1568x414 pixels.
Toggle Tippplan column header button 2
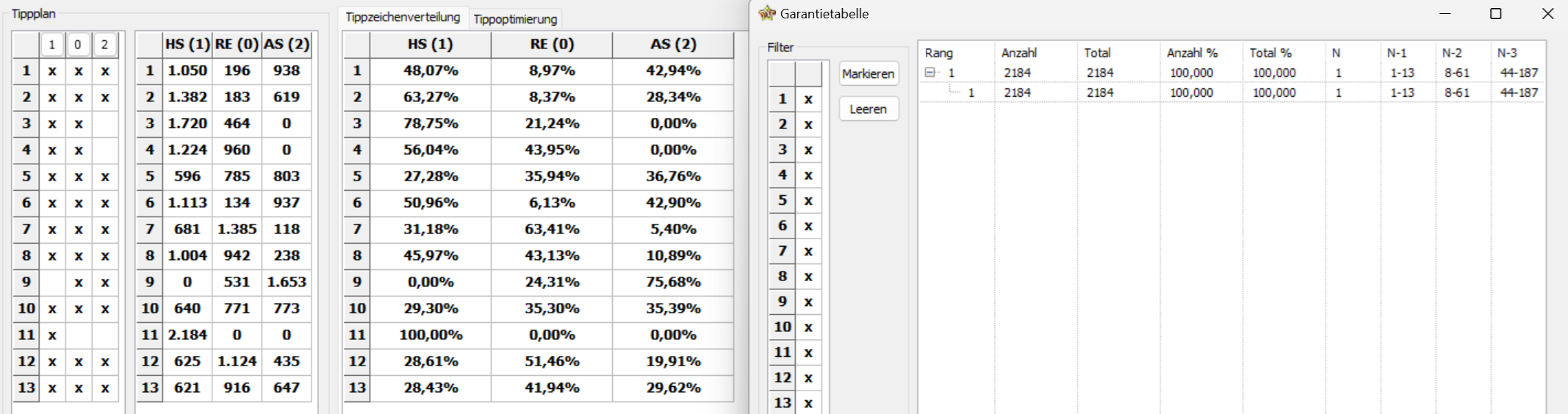104,45
